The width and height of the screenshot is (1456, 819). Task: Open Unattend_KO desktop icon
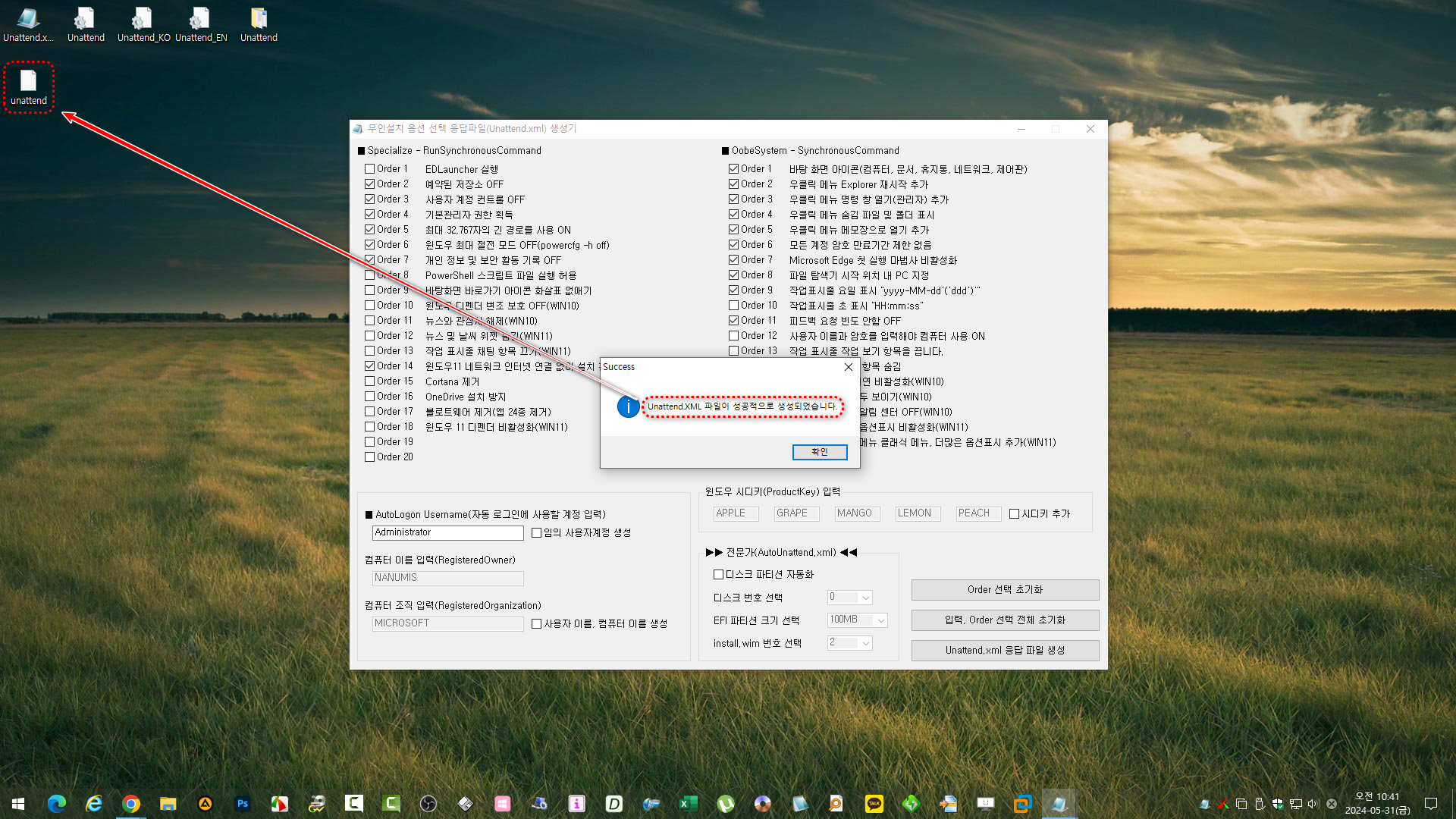coord(143,24)
